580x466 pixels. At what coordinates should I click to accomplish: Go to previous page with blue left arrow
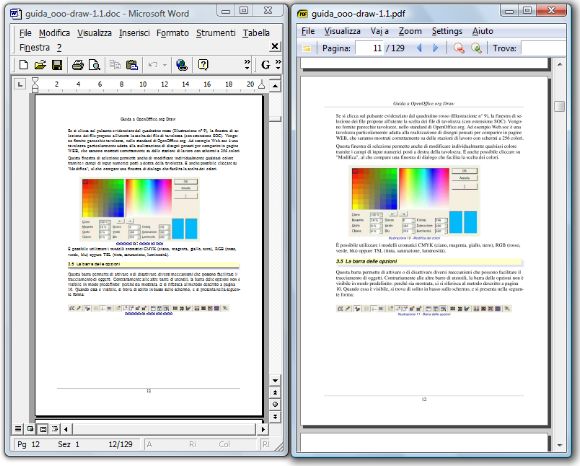[419, 48]
